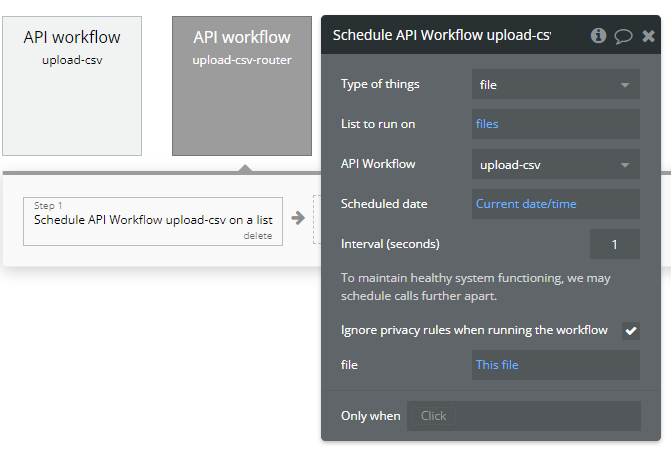The height and width of the screenshot is (452, 671).
Task: Open the comment bubble icon
Action: click(x=623, y=36)
